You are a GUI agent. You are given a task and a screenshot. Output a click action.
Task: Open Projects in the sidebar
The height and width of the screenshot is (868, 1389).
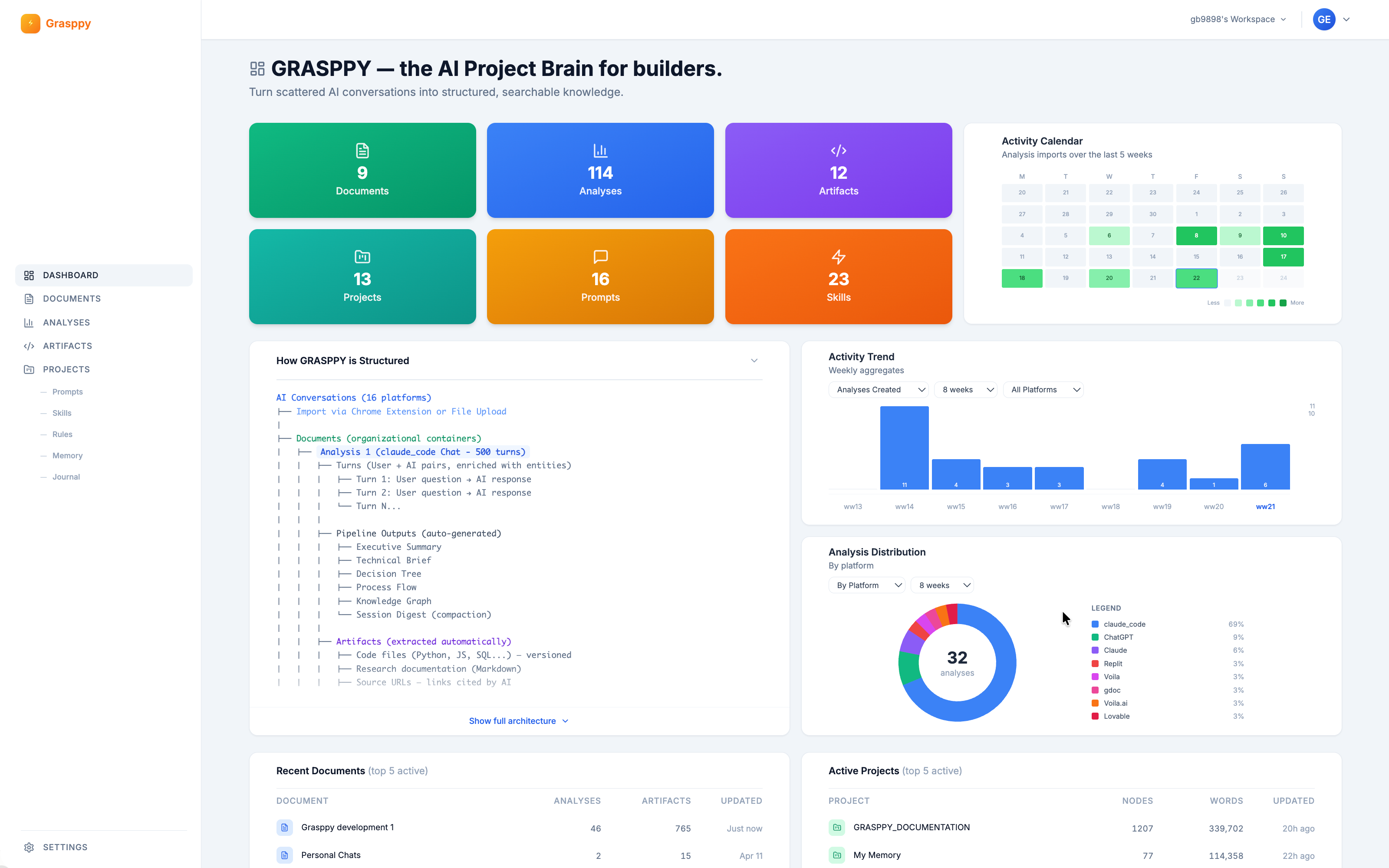coord(104,370)
